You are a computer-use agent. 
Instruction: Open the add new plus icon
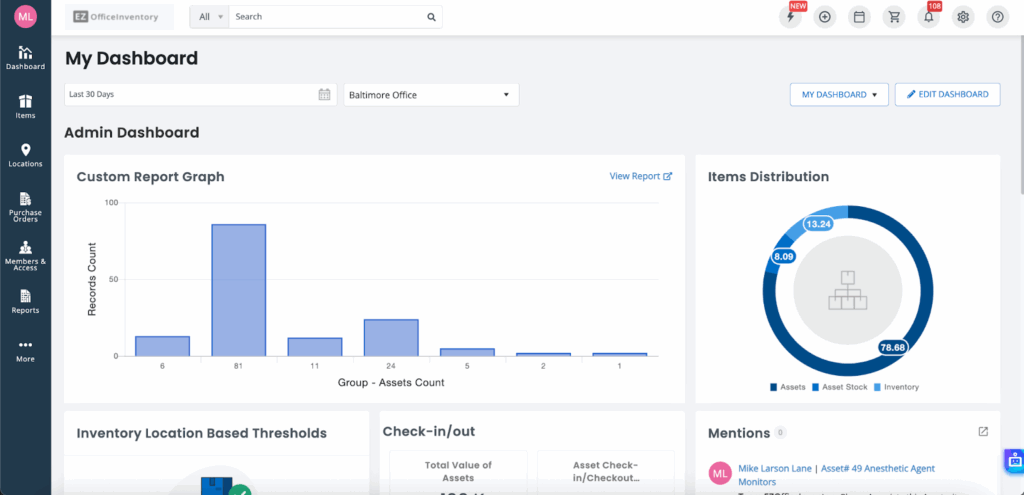click(824, 17)
